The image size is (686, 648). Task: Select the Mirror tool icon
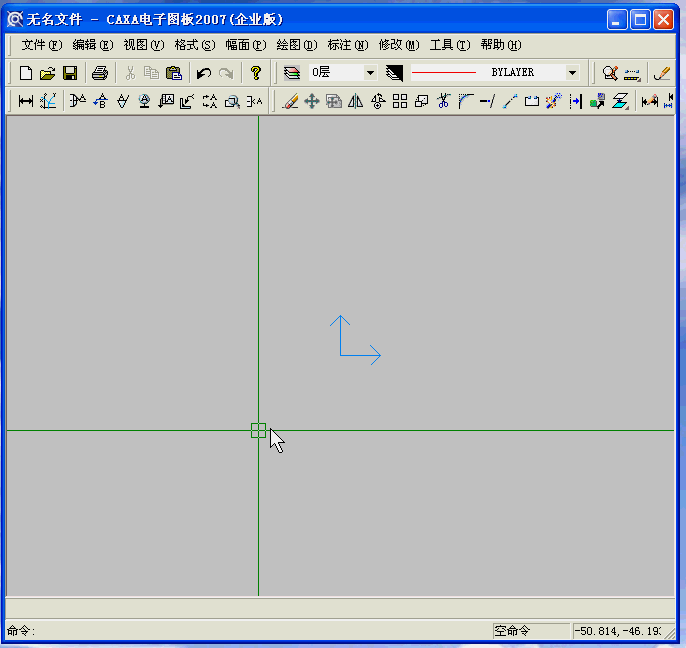[x=355, y=101]
